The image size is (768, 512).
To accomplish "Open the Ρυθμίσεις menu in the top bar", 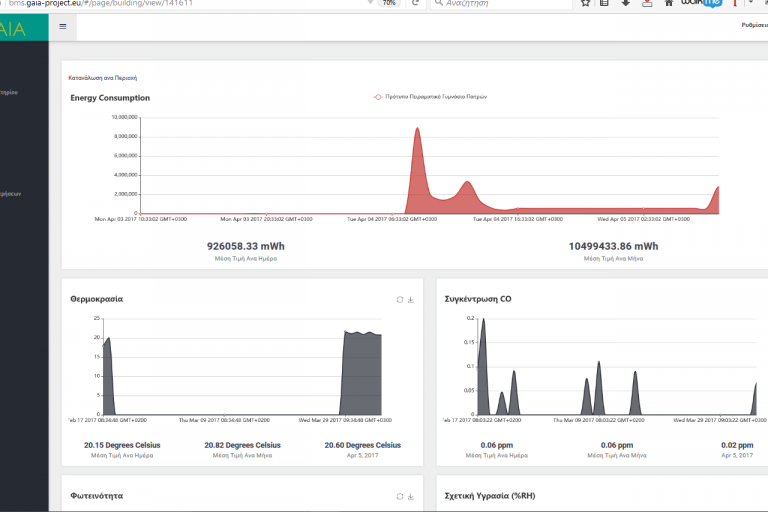I will click(x=753, y=27).
